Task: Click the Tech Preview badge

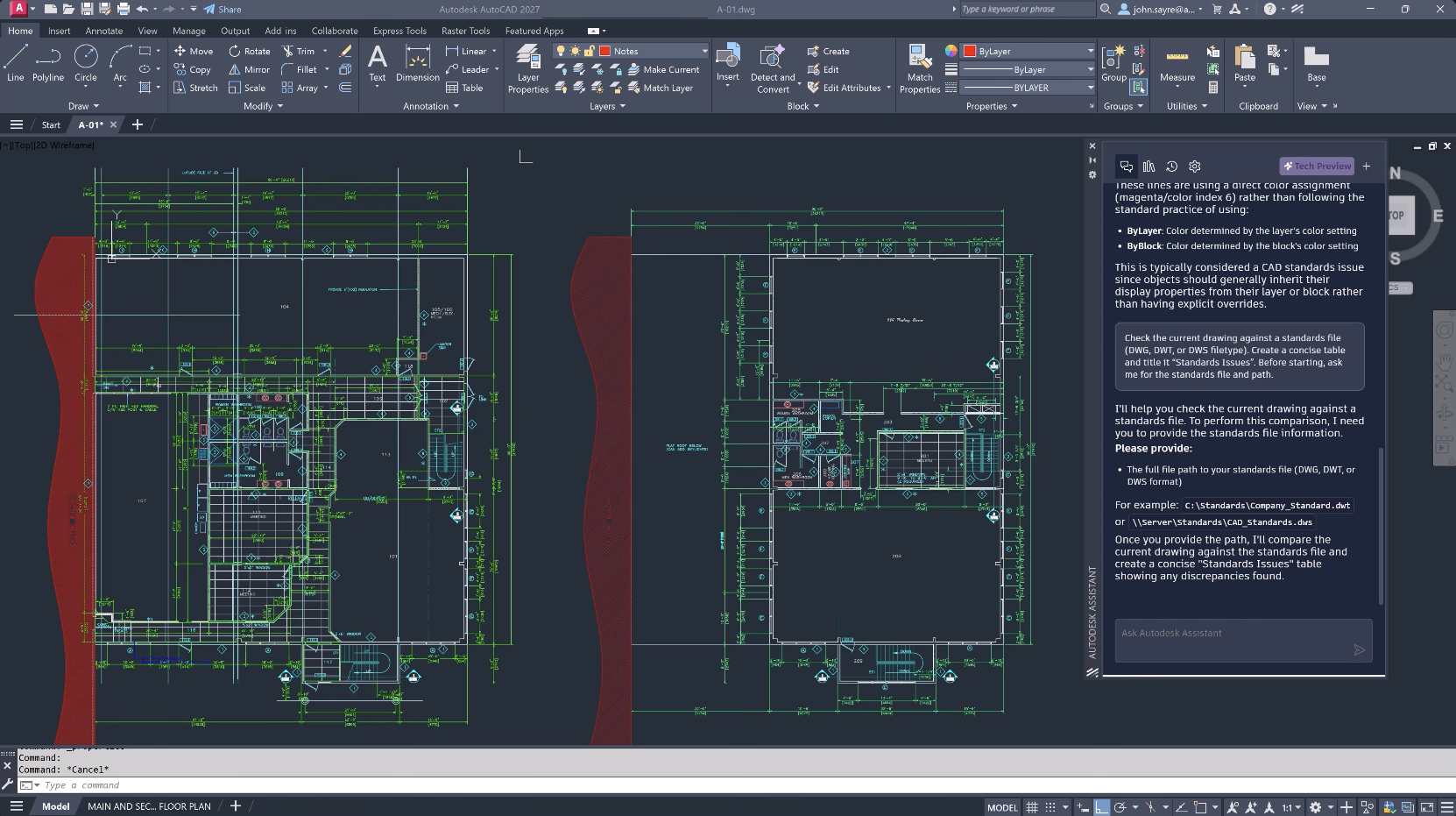Action: pyautogui.click(x=1318, y=166)
